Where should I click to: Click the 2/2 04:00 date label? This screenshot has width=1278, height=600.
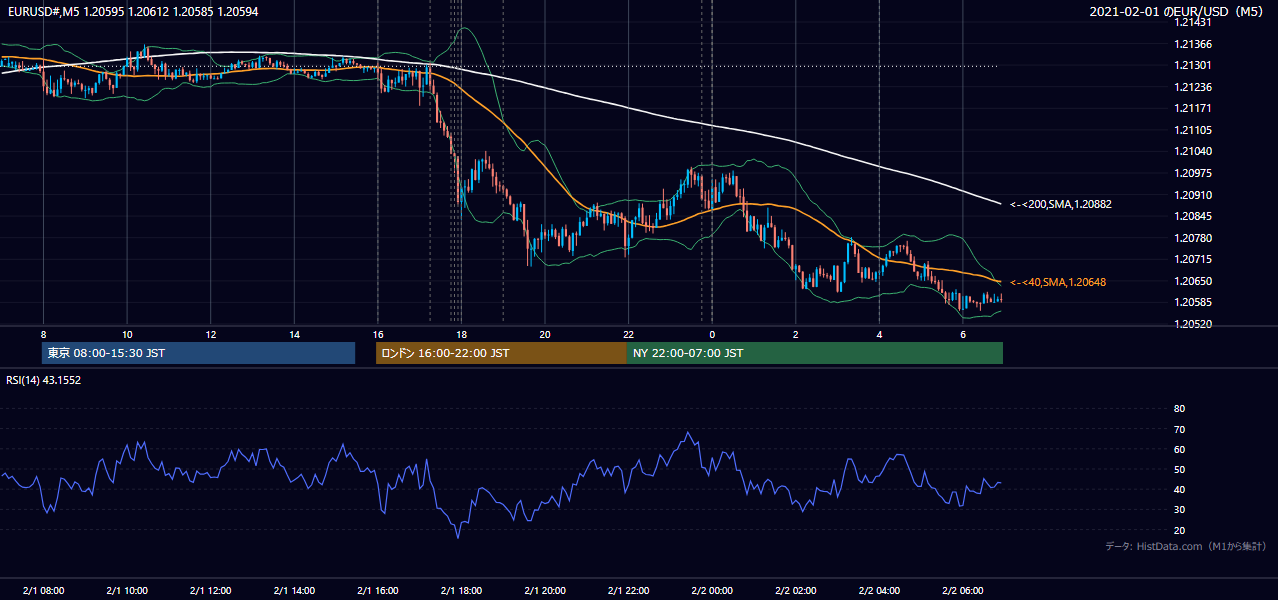tap(879, 590)
